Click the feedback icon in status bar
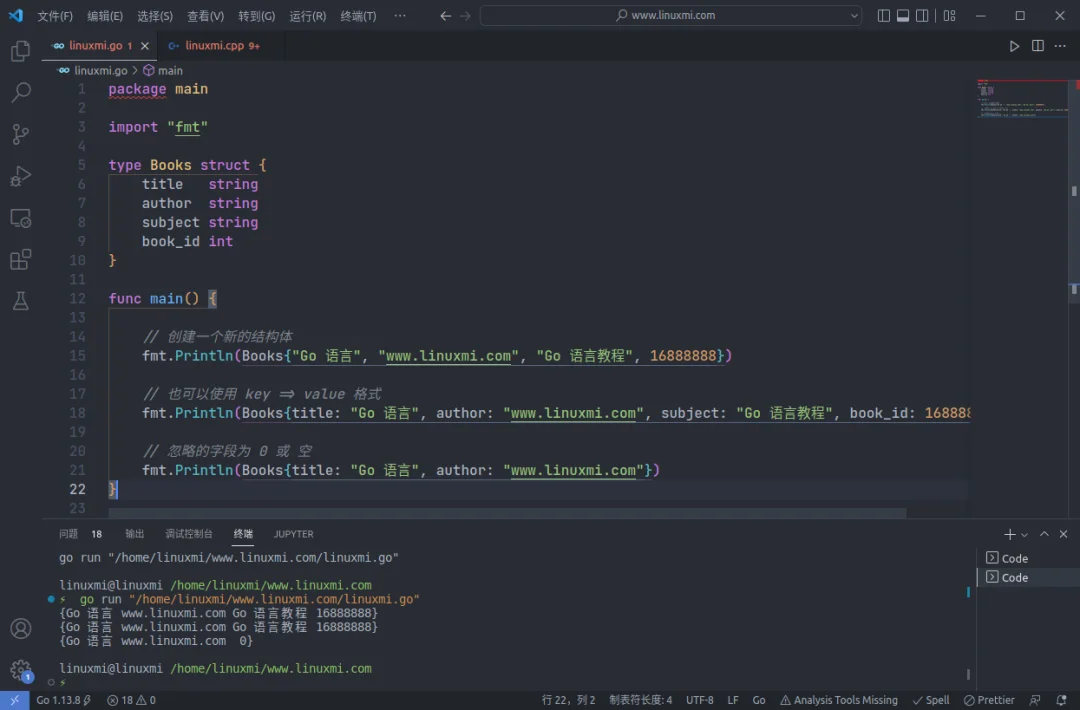1080x710 pixels. click(1035, 700)
